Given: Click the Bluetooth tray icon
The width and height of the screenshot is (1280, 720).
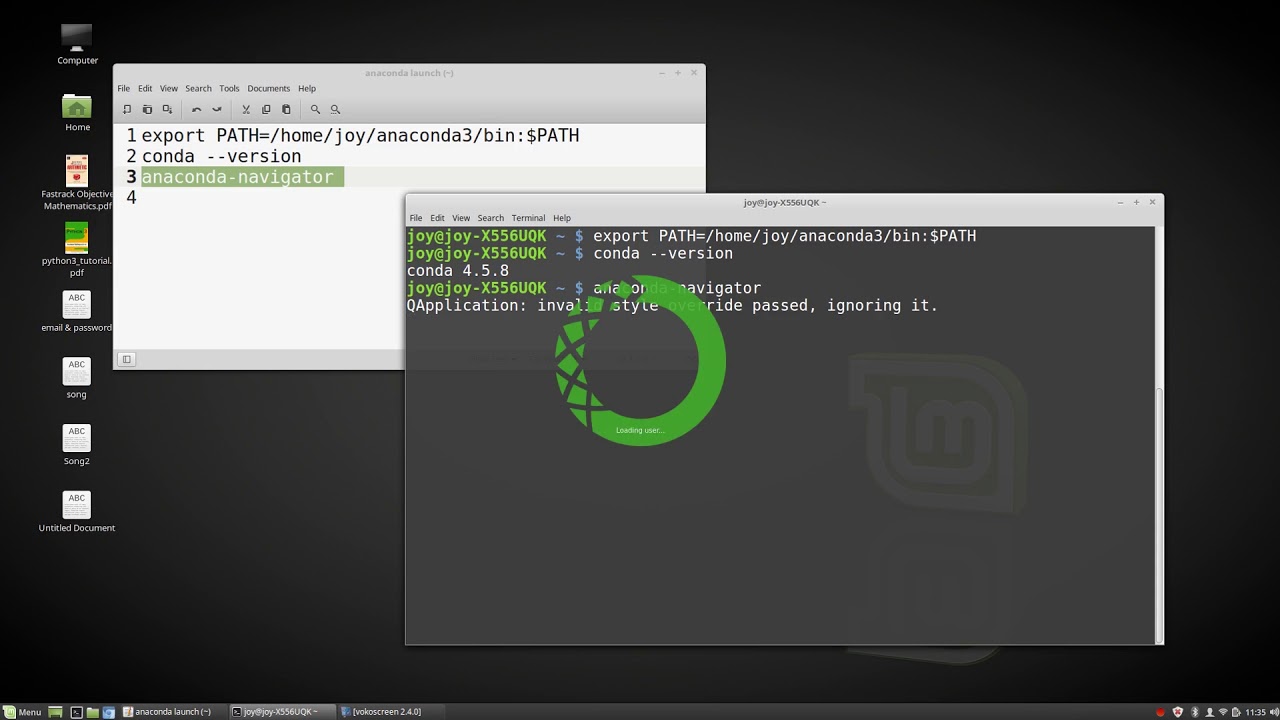Looking at the screenshot, I should click(x=1194, y=712).
